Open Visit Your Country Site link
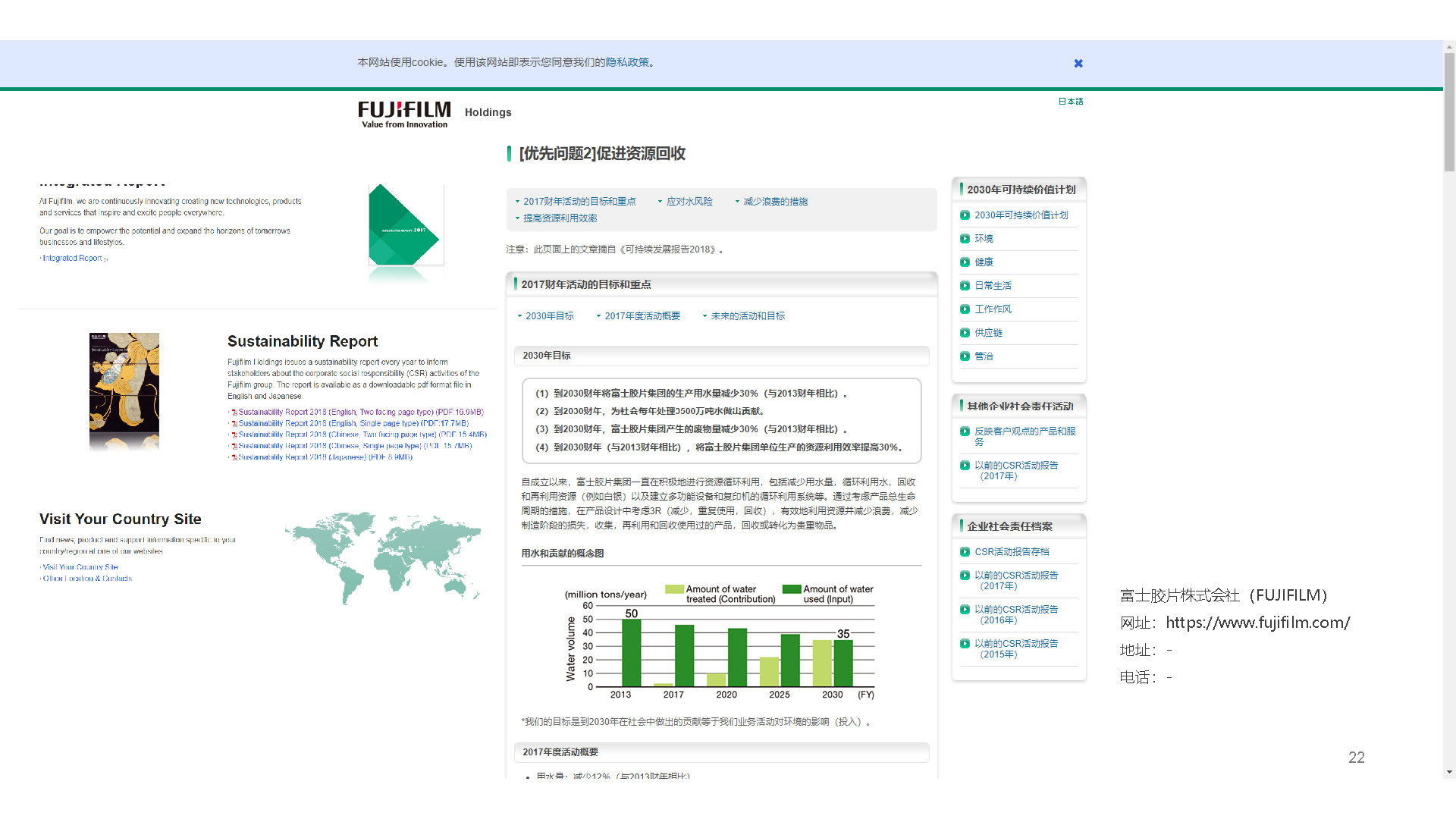Image resolution: width=1456 pixels, height=819 pixels. pos(80,567)
